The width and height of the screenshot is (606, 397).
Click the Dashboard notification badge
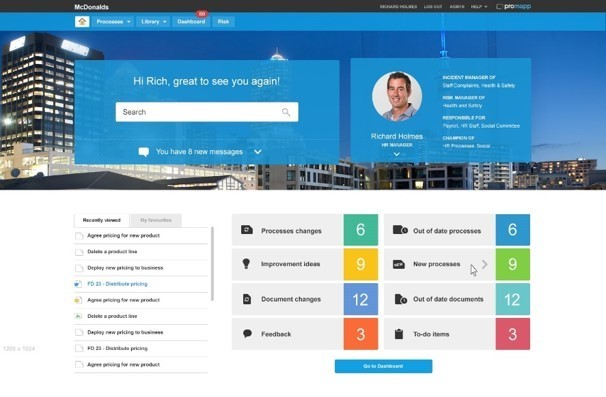[202, 14]
